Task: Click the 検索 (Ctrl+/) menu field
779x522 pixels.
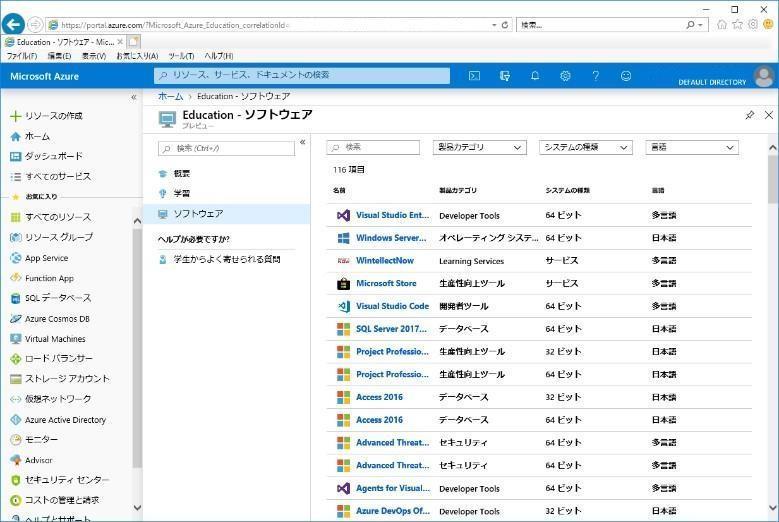Action: 226,149
